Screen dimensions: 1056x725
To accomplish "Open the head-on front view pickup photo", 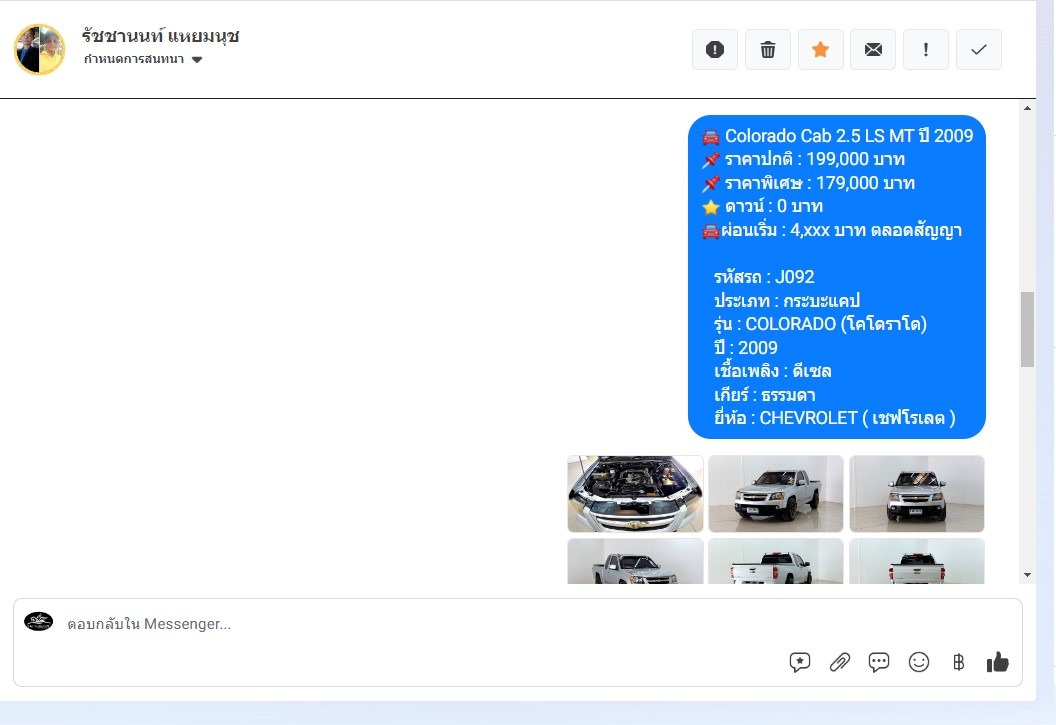I will (x=917, y=493).
